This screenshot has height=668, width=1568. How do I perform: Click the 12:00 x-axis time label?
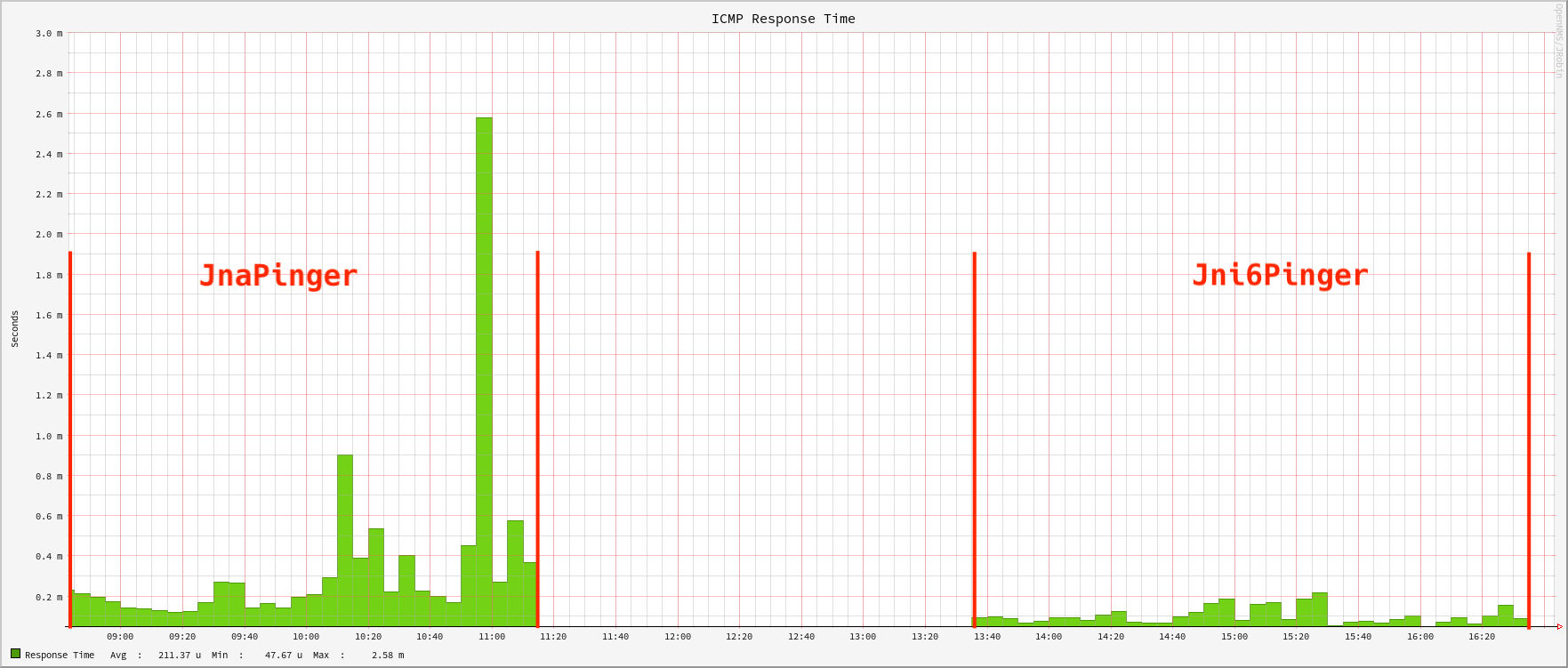678,637
